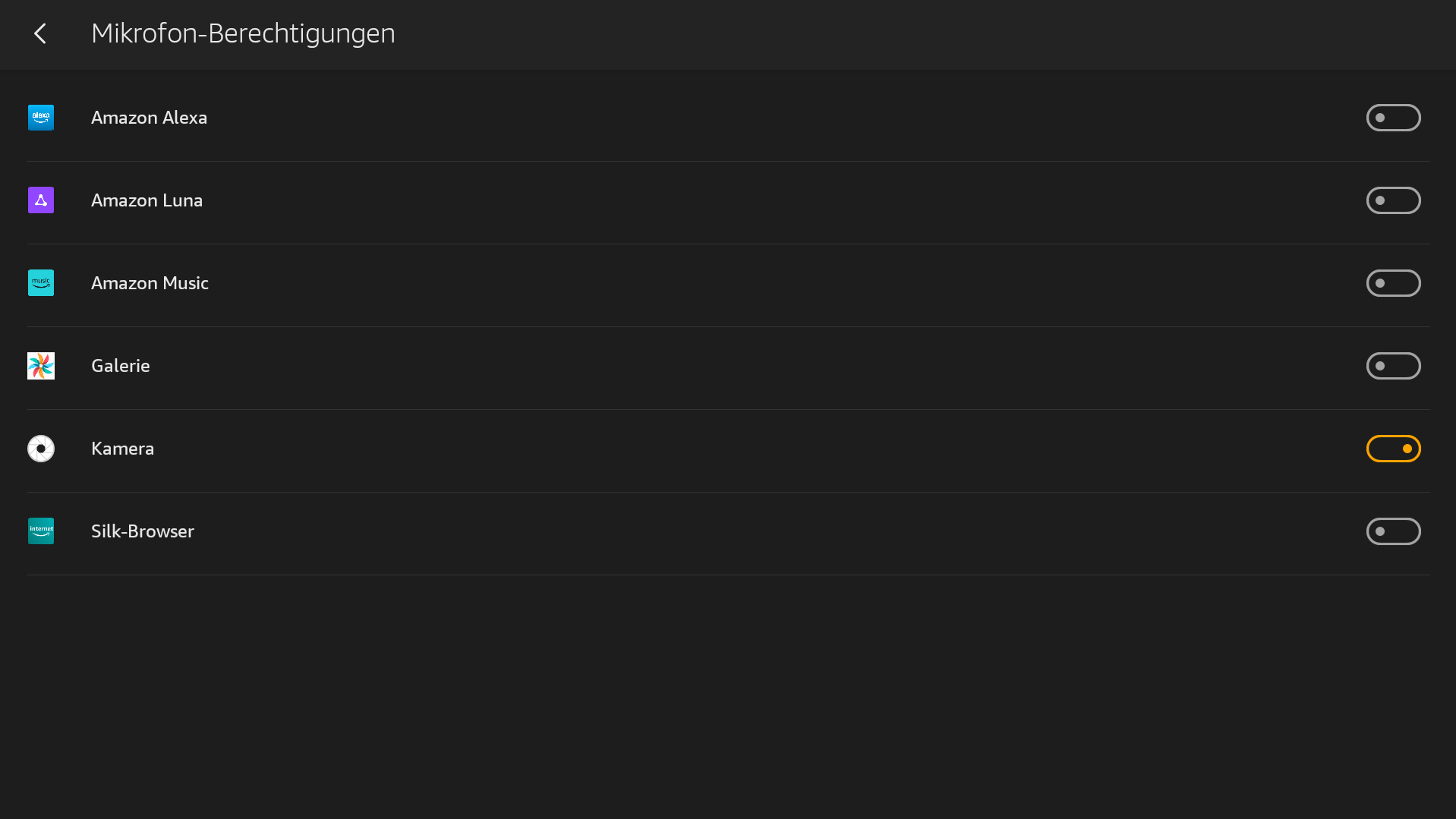Click the Amazon Alexa app icon
The image size is (1456, 819).
41,118
